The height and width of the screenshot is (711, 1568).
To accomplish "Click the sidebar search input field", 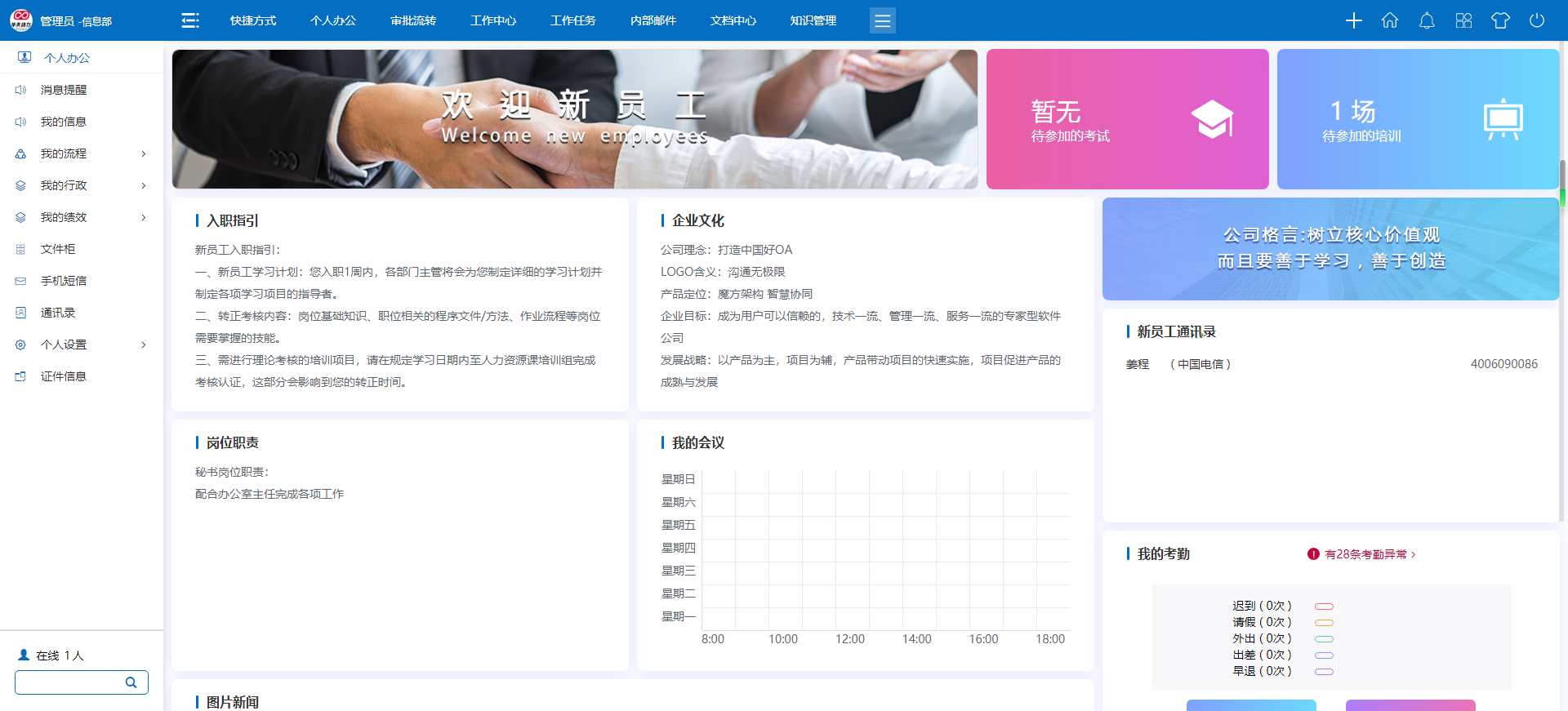I will pos(69,682).
